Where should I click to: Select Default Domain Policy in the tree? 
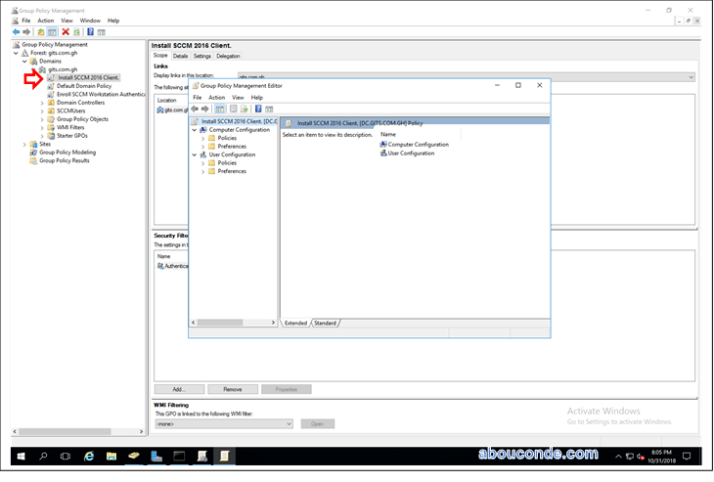pos(83,86)
